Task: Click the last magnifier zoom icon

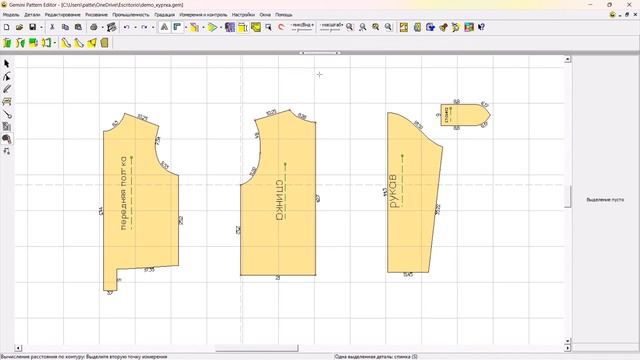Action: (x=389, y=27)
